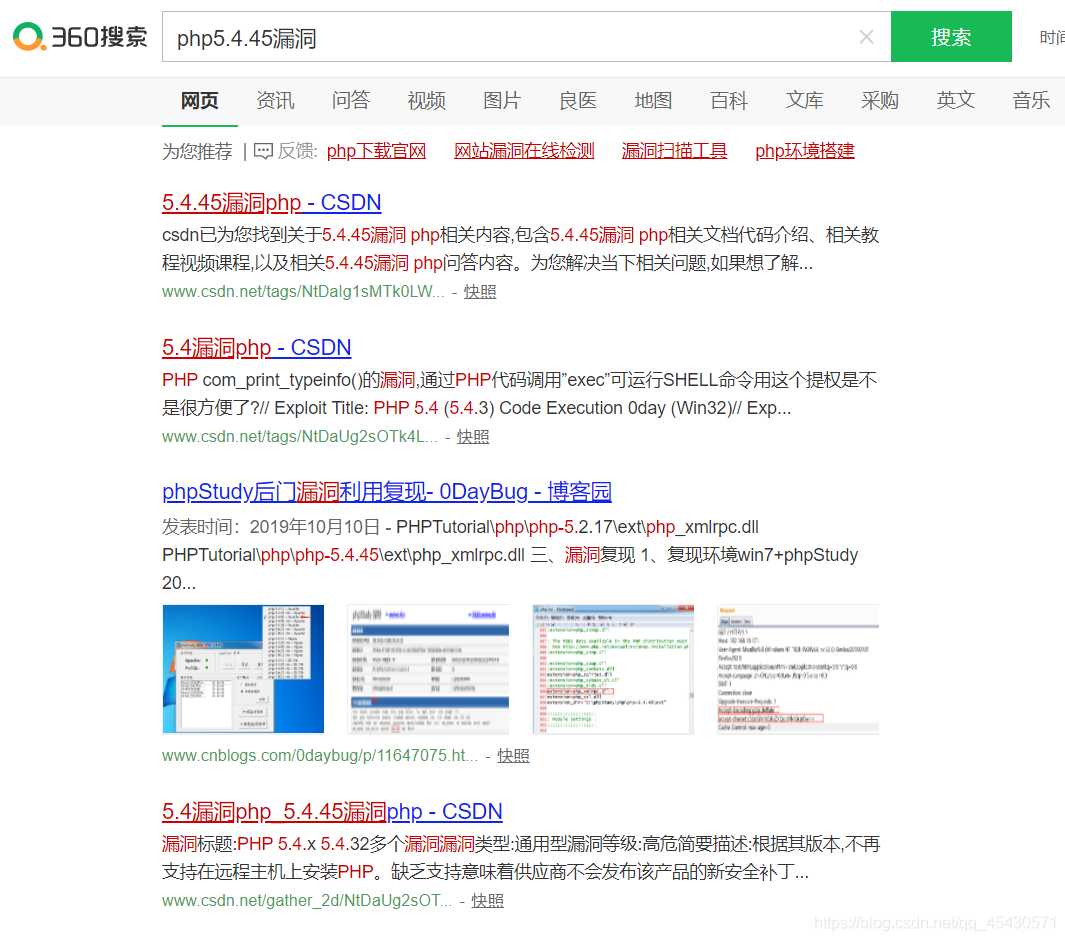Click the 为您推荐 label
Viewport: 1065px width, 941px height.
tap(197, 151)
